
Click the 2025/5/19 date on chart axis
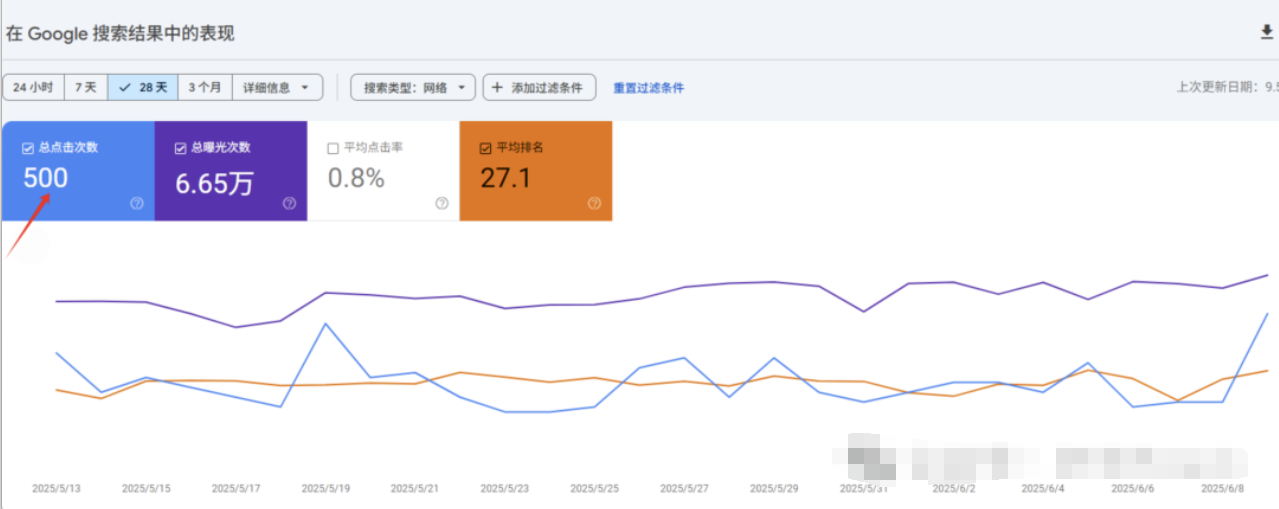325,489
